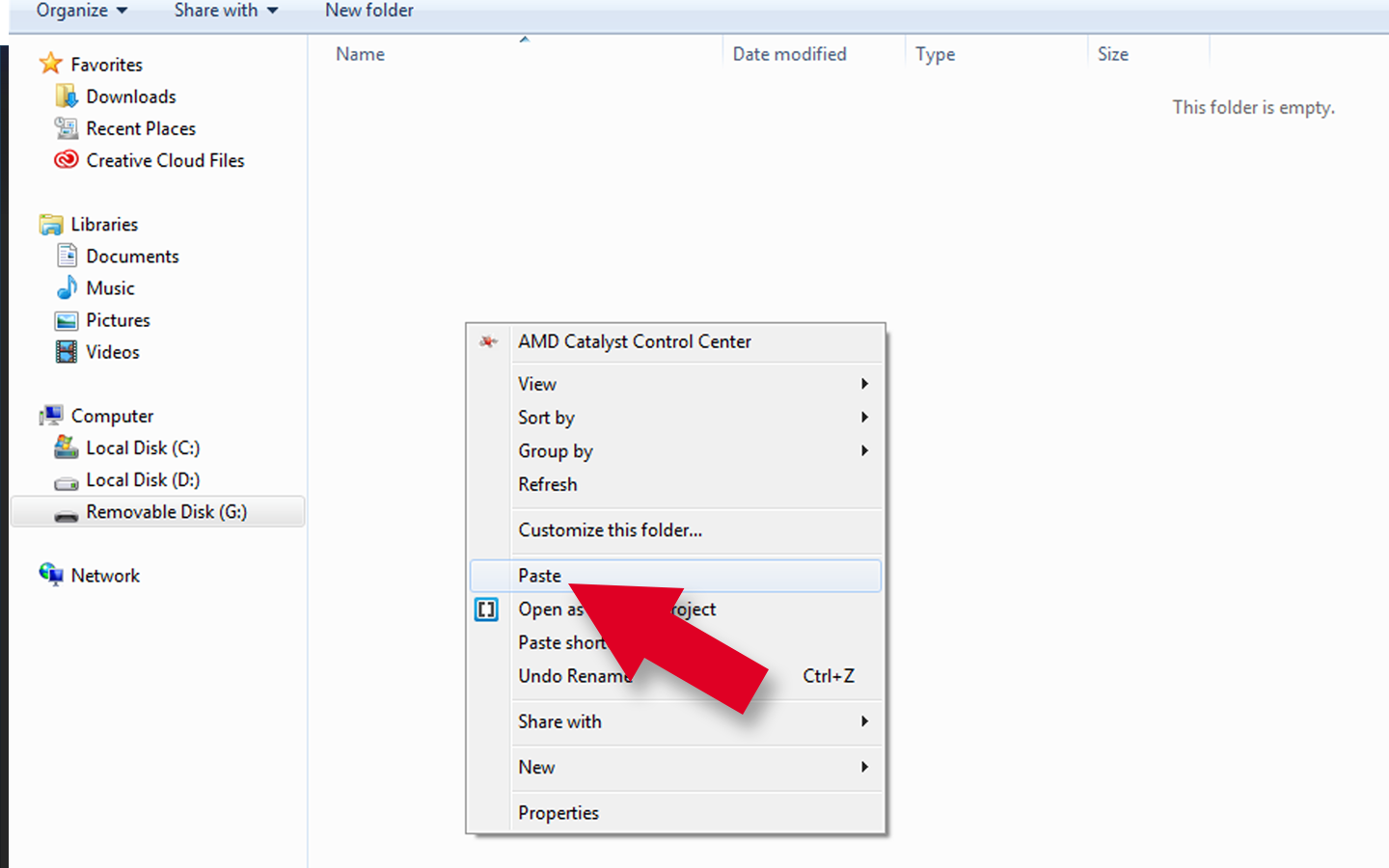Open the Documents library

(132, 256)
